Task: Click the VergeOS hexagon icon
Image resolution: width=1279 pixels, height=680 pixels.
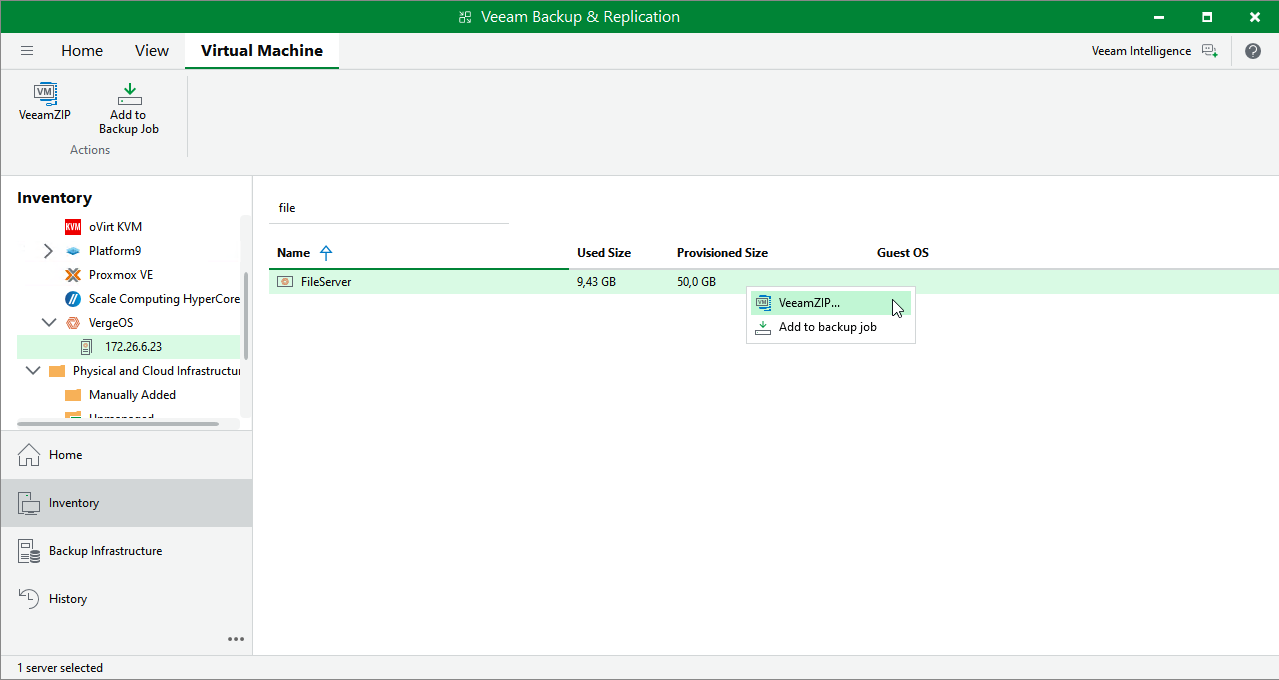Action: coord(73,323)
